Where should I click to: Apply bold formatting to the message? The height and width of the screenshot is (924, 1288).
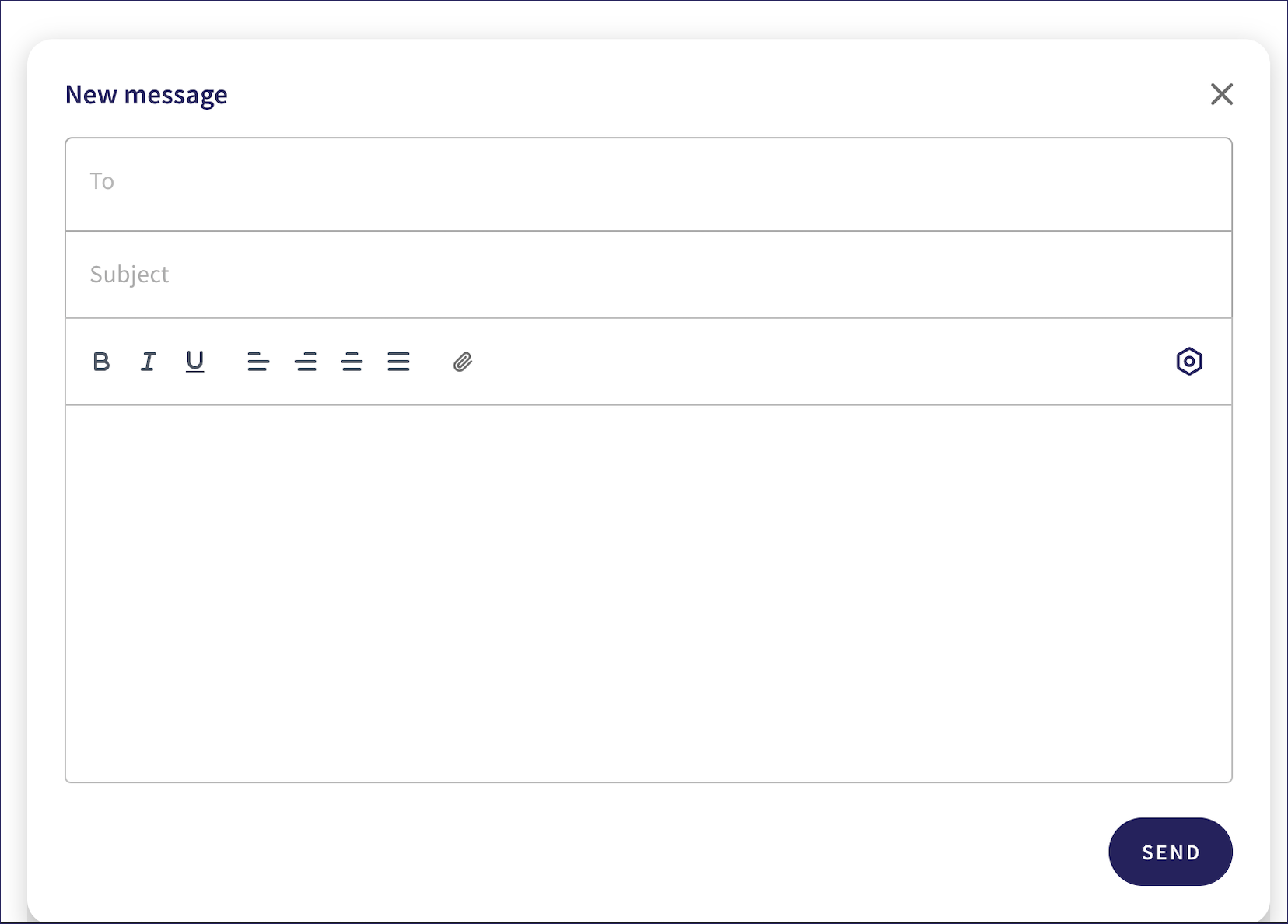[101, 362]
